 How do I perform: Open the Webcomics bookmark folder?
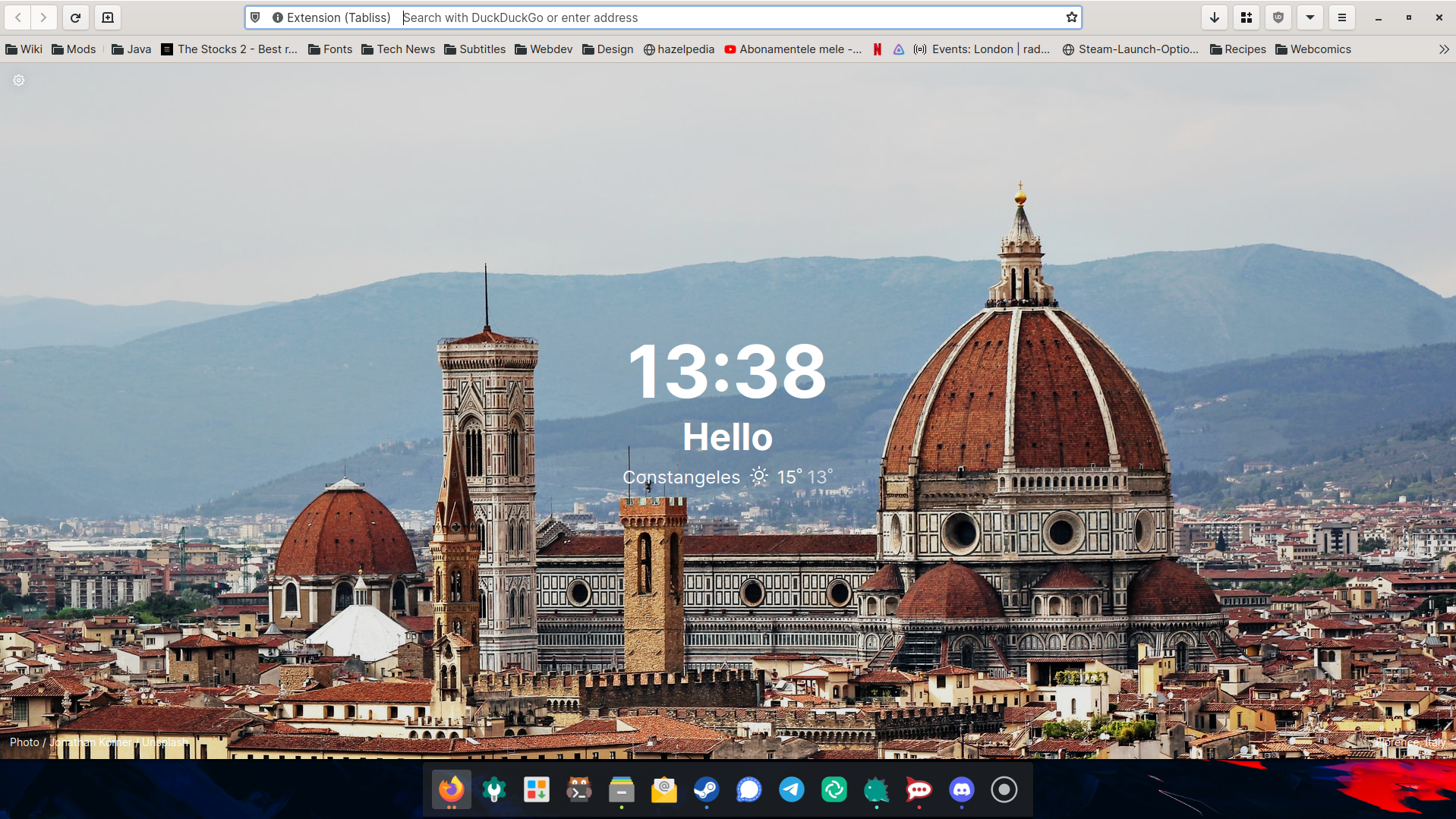click(1313, 49)
